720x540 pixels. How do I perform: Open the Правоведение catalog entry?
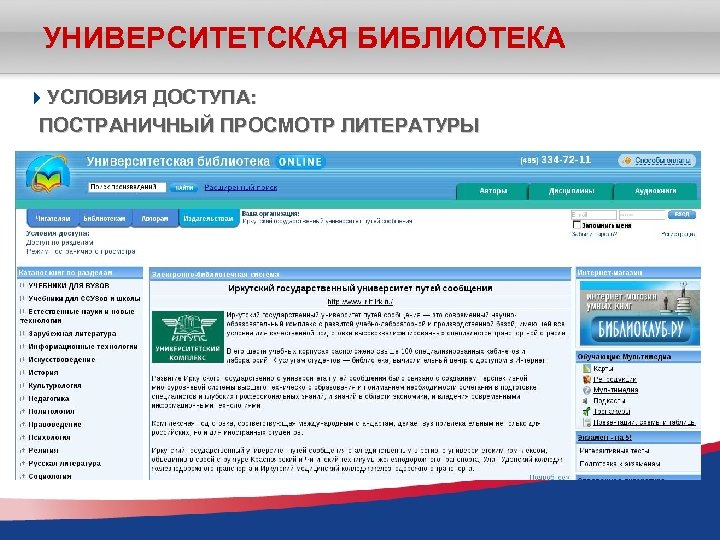coord(55,424)
